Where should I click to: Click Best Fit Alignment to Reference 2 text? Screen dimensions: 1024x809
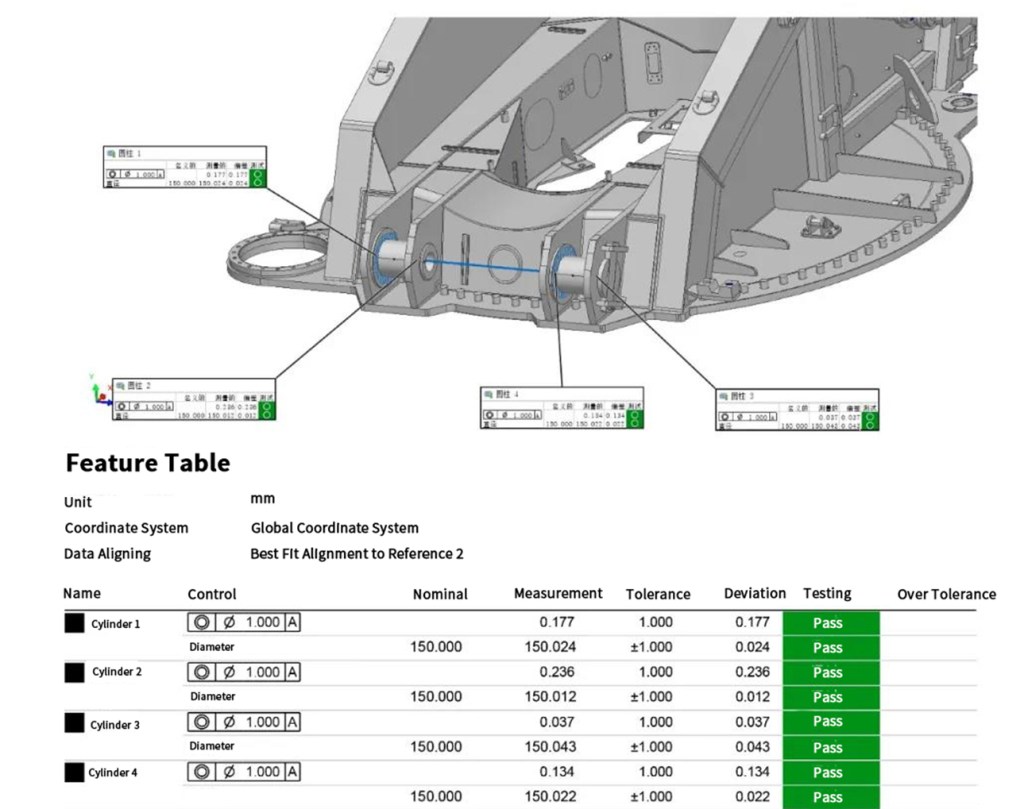pyautogui.click(x=356, y=554)
